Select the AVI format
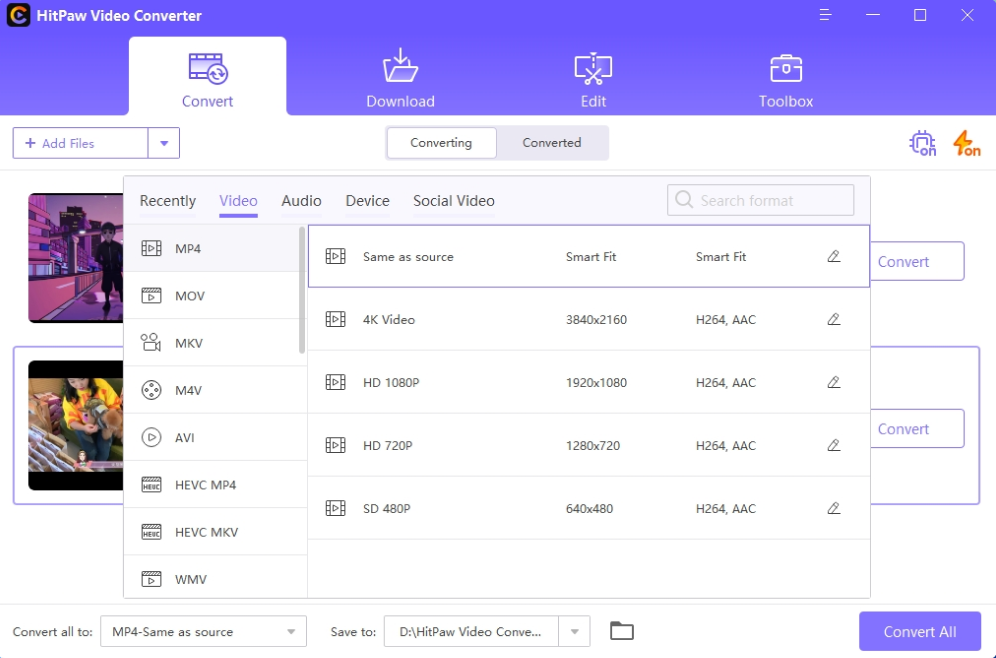Image resolution: width=996 pixels, height=658 pixels. 215,437
